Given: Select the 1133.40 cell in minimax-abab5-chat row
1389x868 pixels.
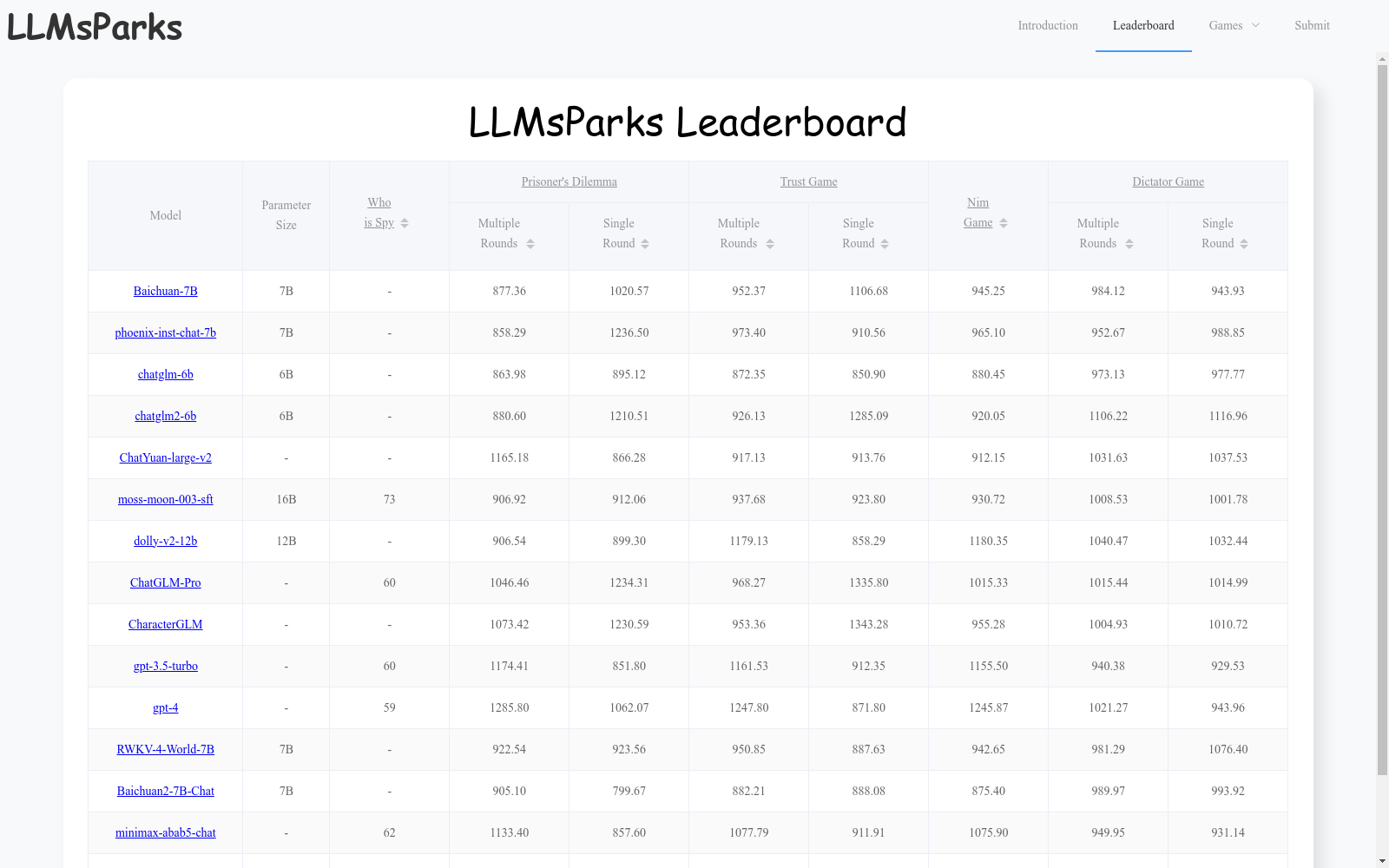Looking at the screenshot, I should (x=510, y=832).
